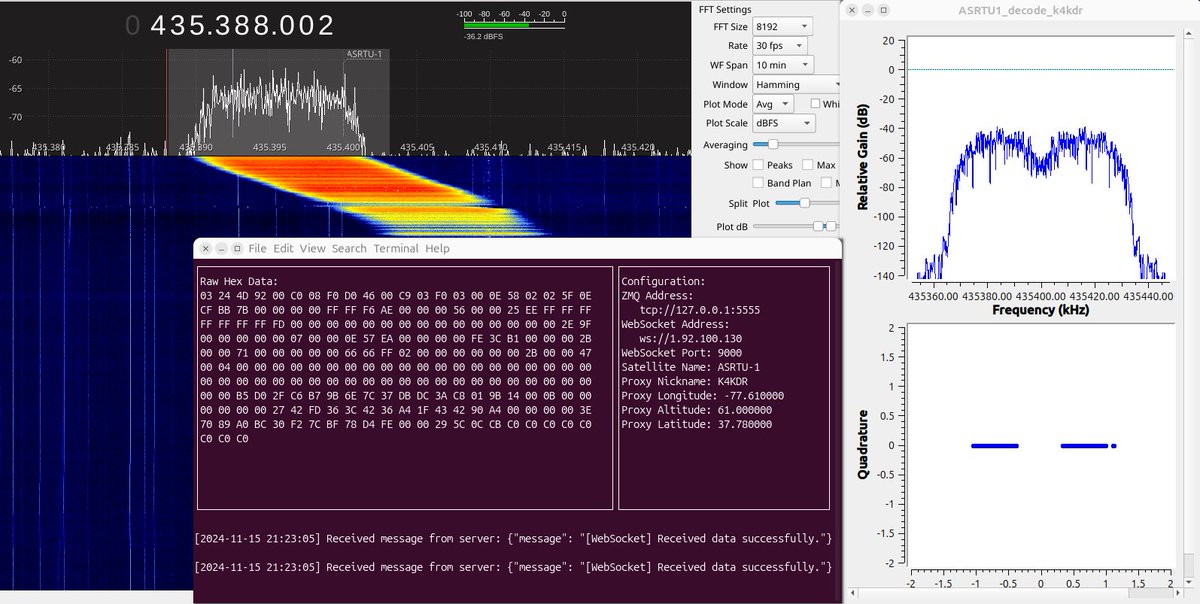This screenshot has height=604, width=1200.
Task: Open the Plot Mode dropdown showing Avg
Action: point(773,104)
